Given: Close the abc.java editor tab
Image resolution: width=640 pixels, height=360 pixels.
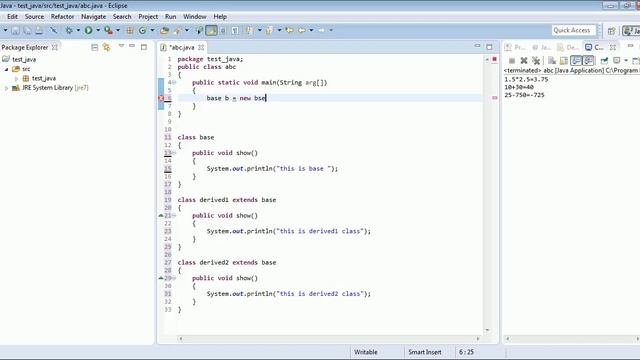Looking at the screenshot, I should click(x=201, y=48).
